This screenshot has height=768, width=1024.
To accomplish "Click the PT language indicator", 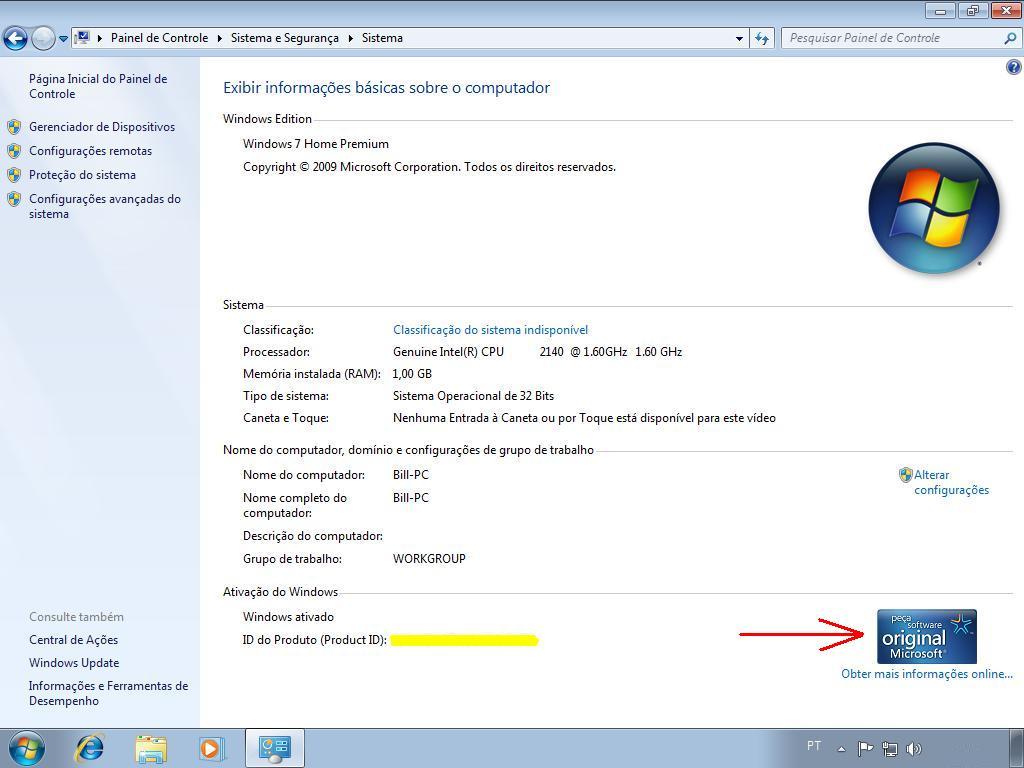I will (814, 746).
